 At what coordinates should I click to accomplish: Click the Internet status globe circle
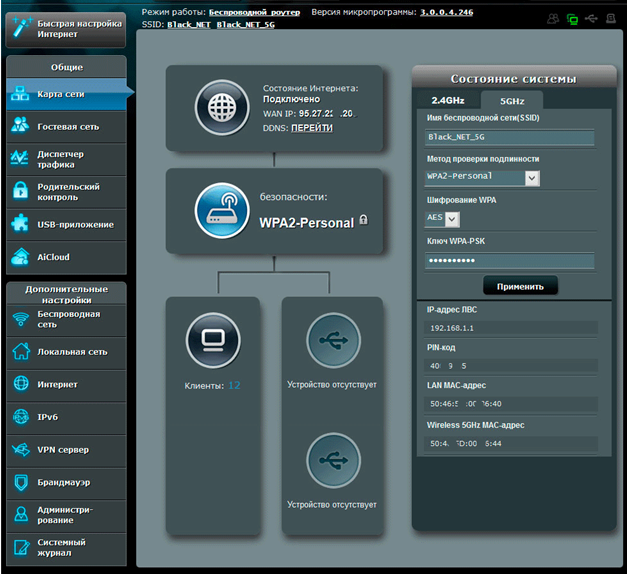point(222,108)
